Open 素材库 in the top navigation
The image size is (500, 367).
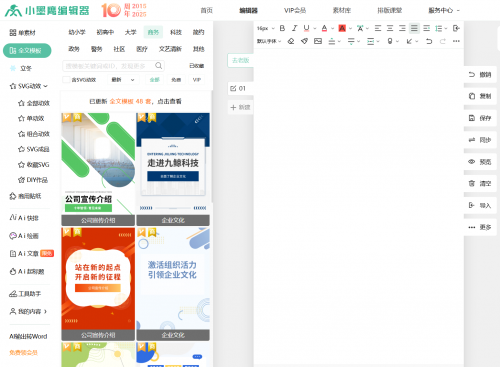(x=342, y=10)
